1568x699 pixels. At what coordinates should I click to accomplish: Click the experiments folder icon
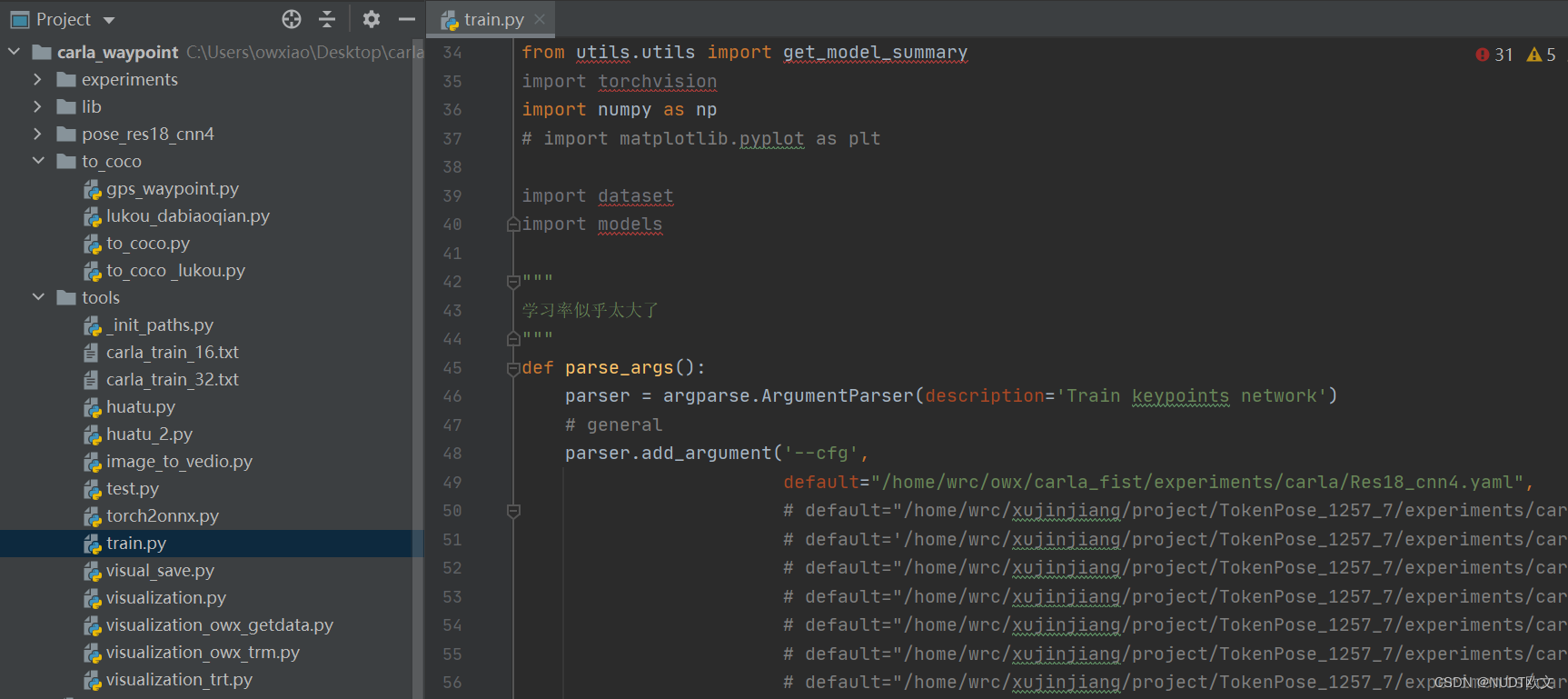coord(65,79)
